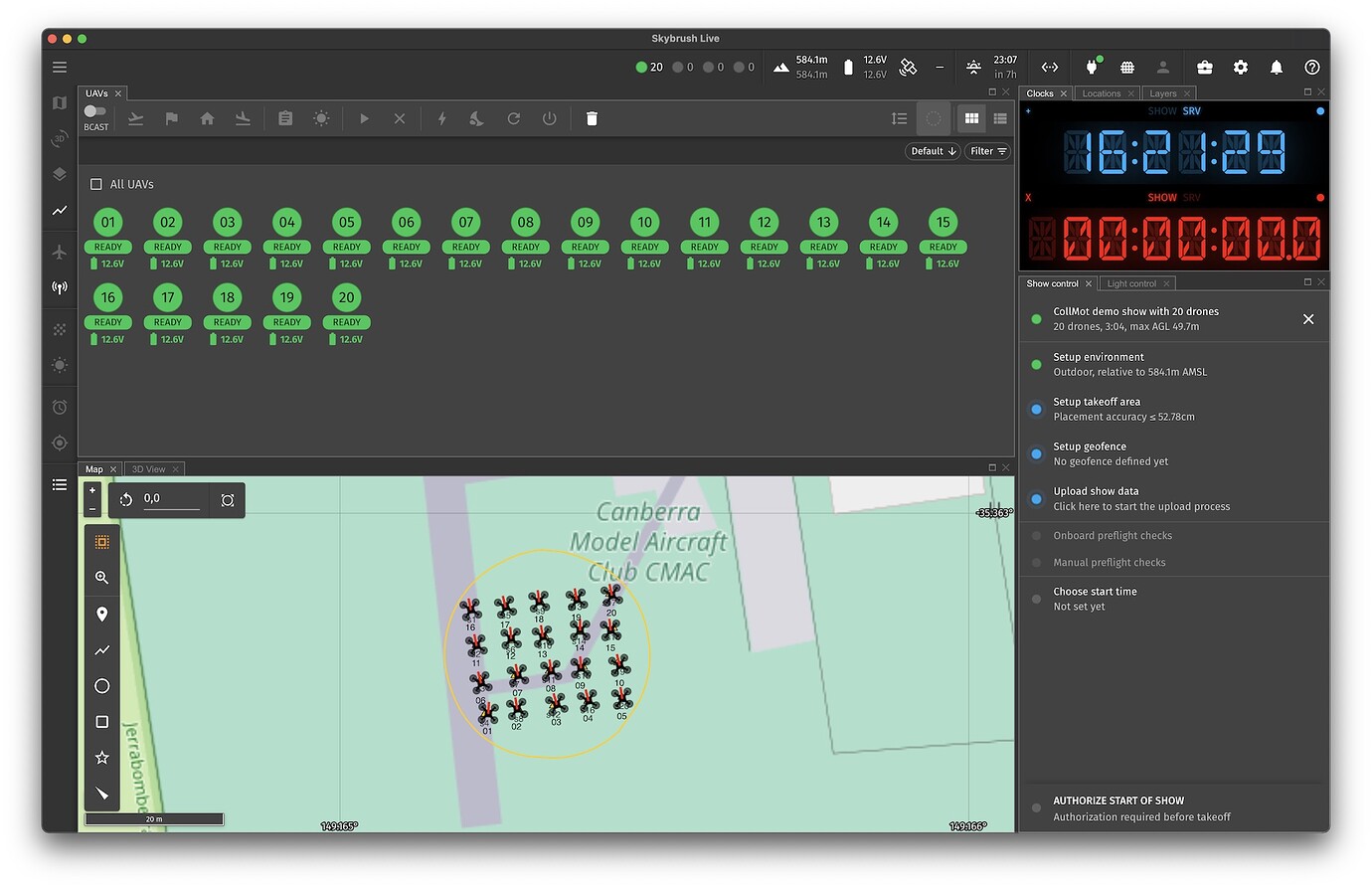Viewport: 1372px width, 887px height.
Task: Click the trash icon to remove drones
Action: coord(592,118)
